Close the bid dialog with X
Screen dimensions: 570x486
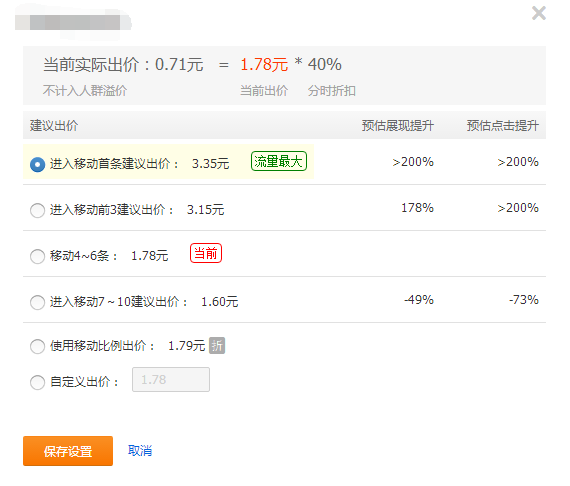[x=539, y=13]
